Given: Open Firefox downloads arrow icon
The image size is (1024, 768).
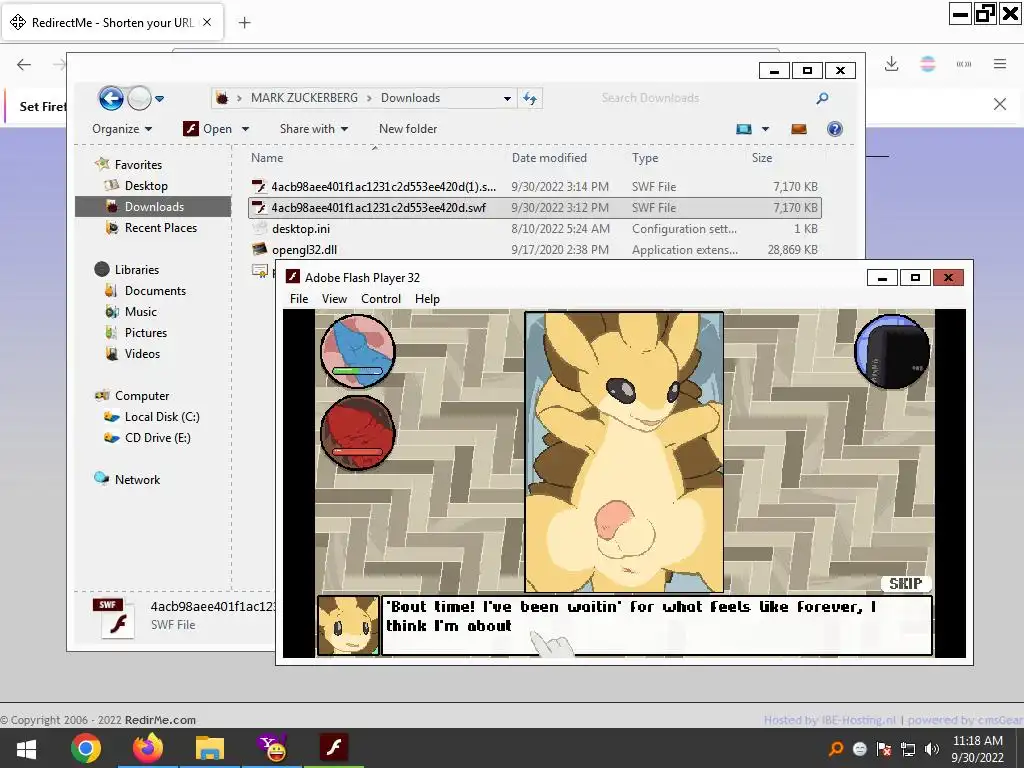Looking at the screenshot, I should coord(891,64).
